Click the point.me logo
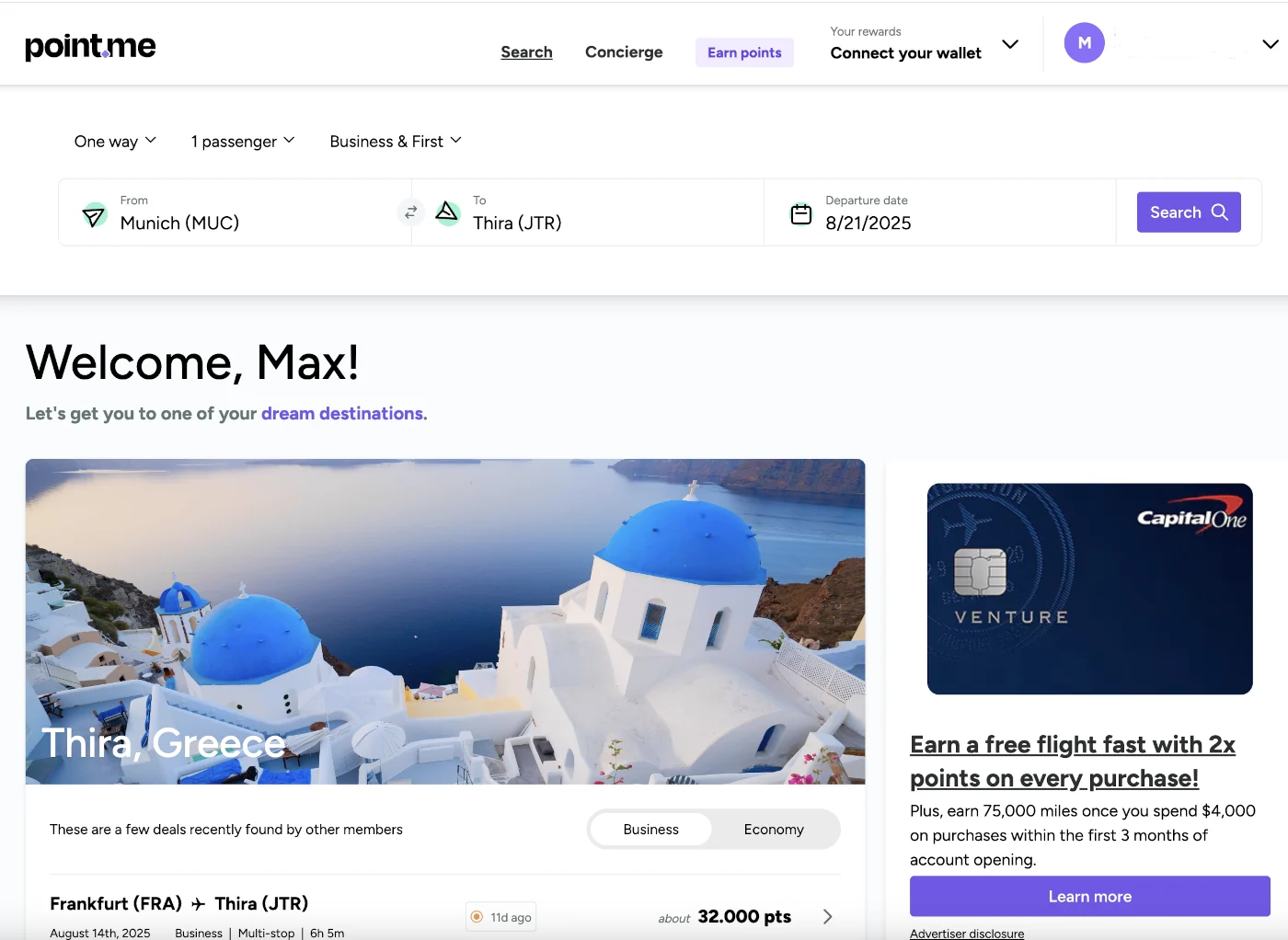Viewport: 1288px width, 940px height. pyautogui.click(x=90, y=46)
